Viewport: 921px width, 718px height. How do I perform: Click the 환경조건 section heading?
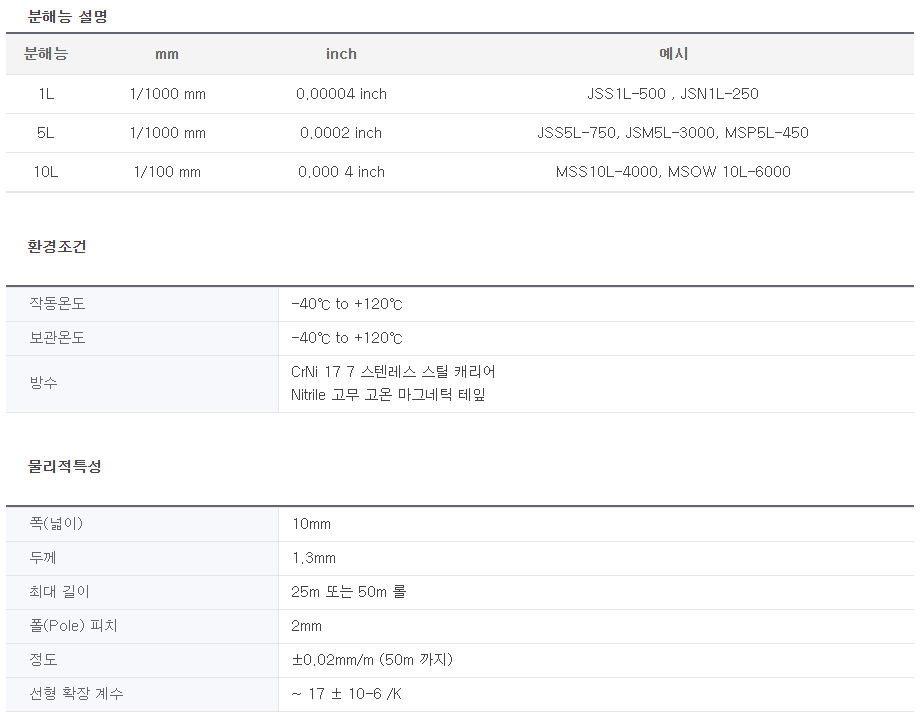click(57, 246)
